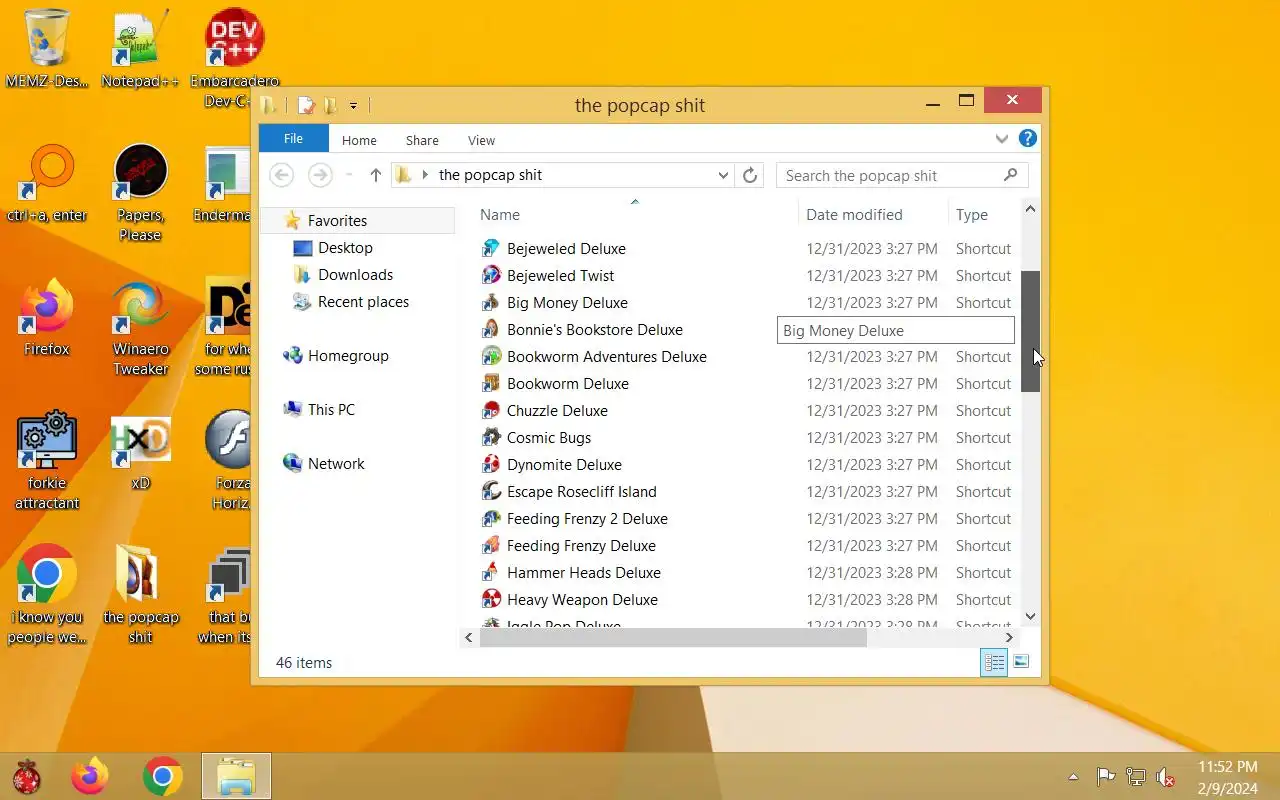
Task: Click the horizontal scrollbar thumb
Action: [673, 637]
